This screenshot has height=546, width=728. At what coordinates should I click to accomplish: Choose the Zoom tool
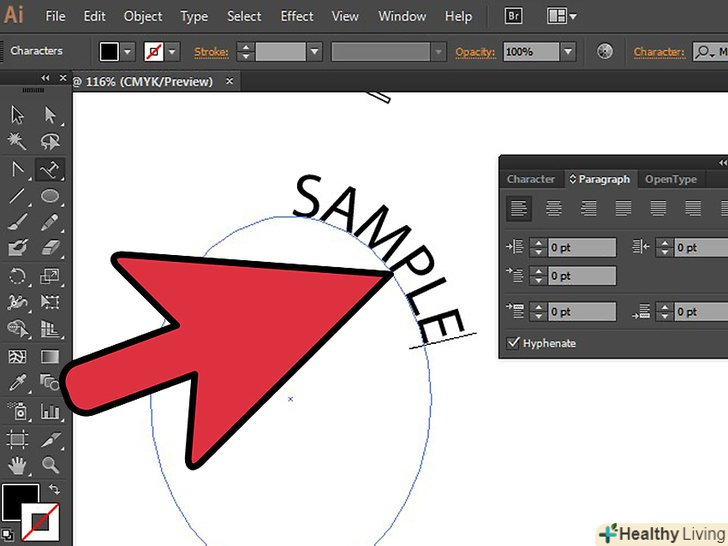(x=50, y=465)
